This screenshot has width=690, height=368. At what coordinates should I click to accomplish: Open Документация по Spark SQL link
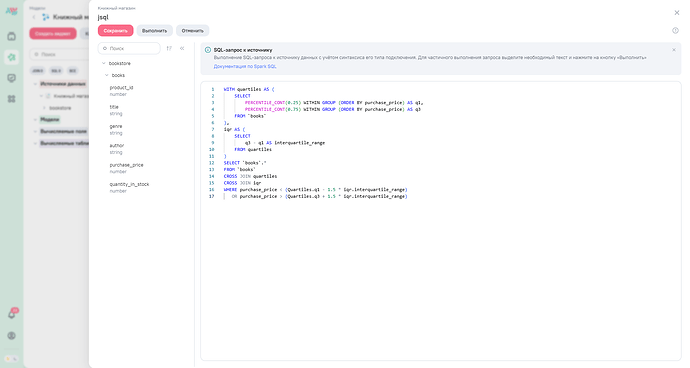245,66
